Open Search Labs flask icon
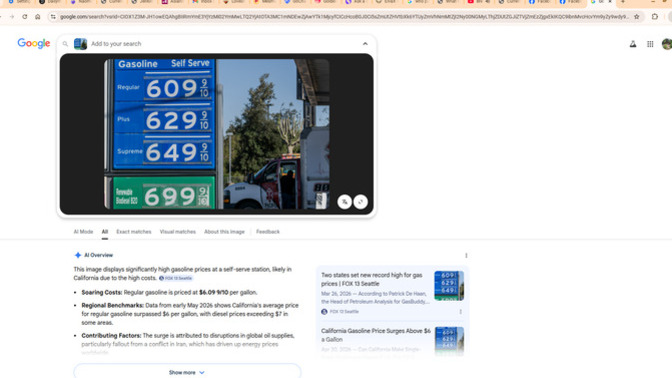 point(633,44)
